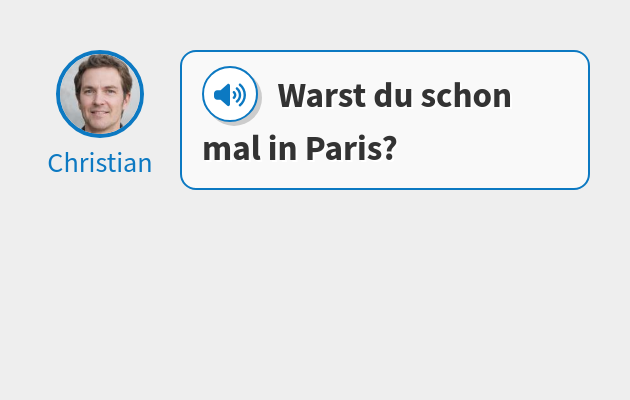630x400 pixels.
Task: Click the name label Christian
Action: pos(100,163)
